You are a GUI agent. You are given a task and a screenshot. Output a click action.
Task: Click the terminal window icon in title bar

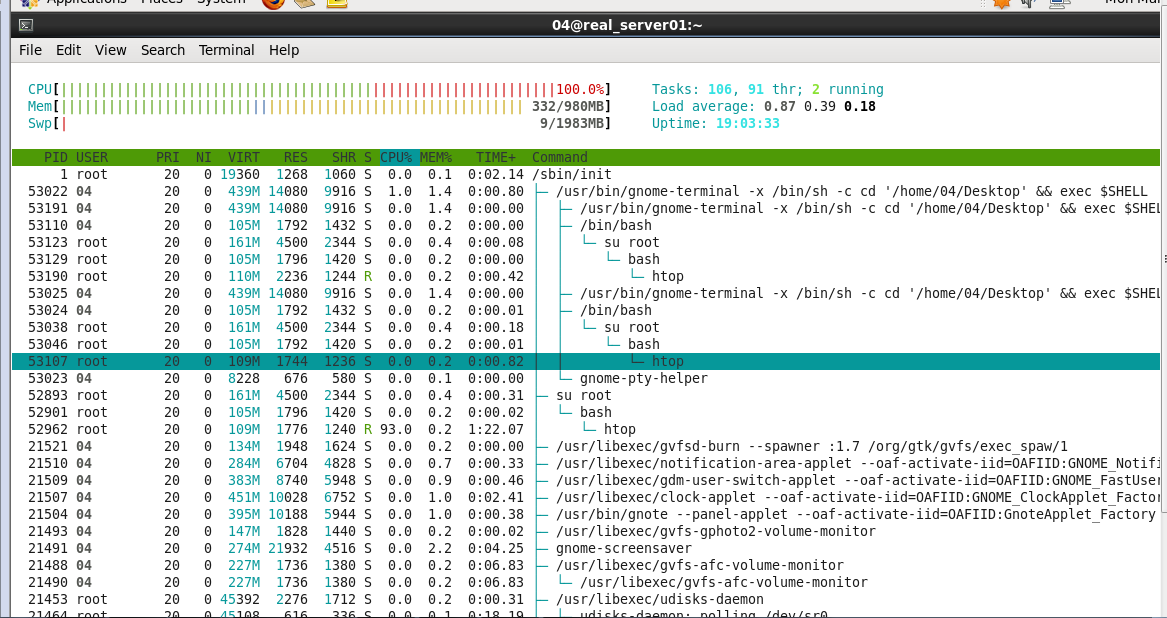pos(25,25)
